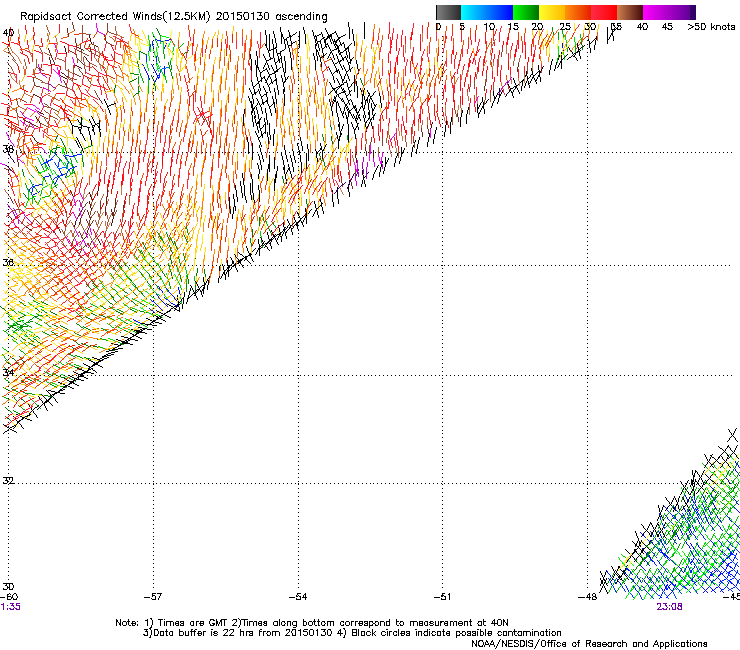
Task: Click the legend value '25'
Action: (x=565, y=27)
